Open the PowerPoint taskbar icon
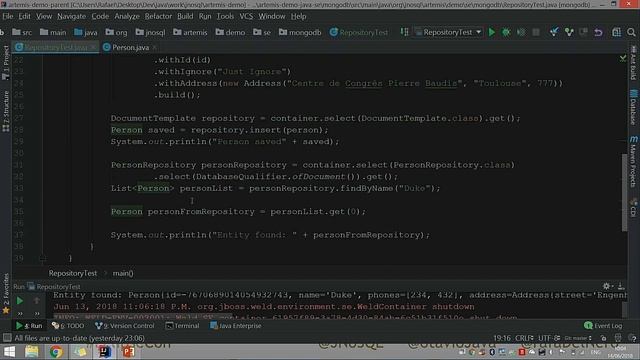Screen dimensions: 640x360 coord(129,351)
